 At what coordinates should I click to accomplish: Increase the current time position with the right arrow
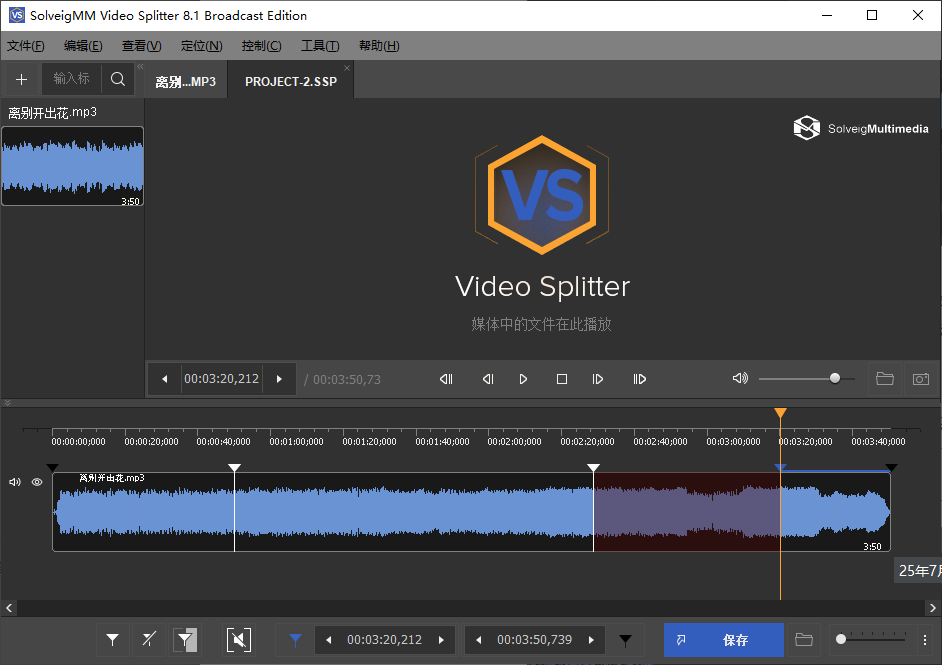tap(279, 379)
